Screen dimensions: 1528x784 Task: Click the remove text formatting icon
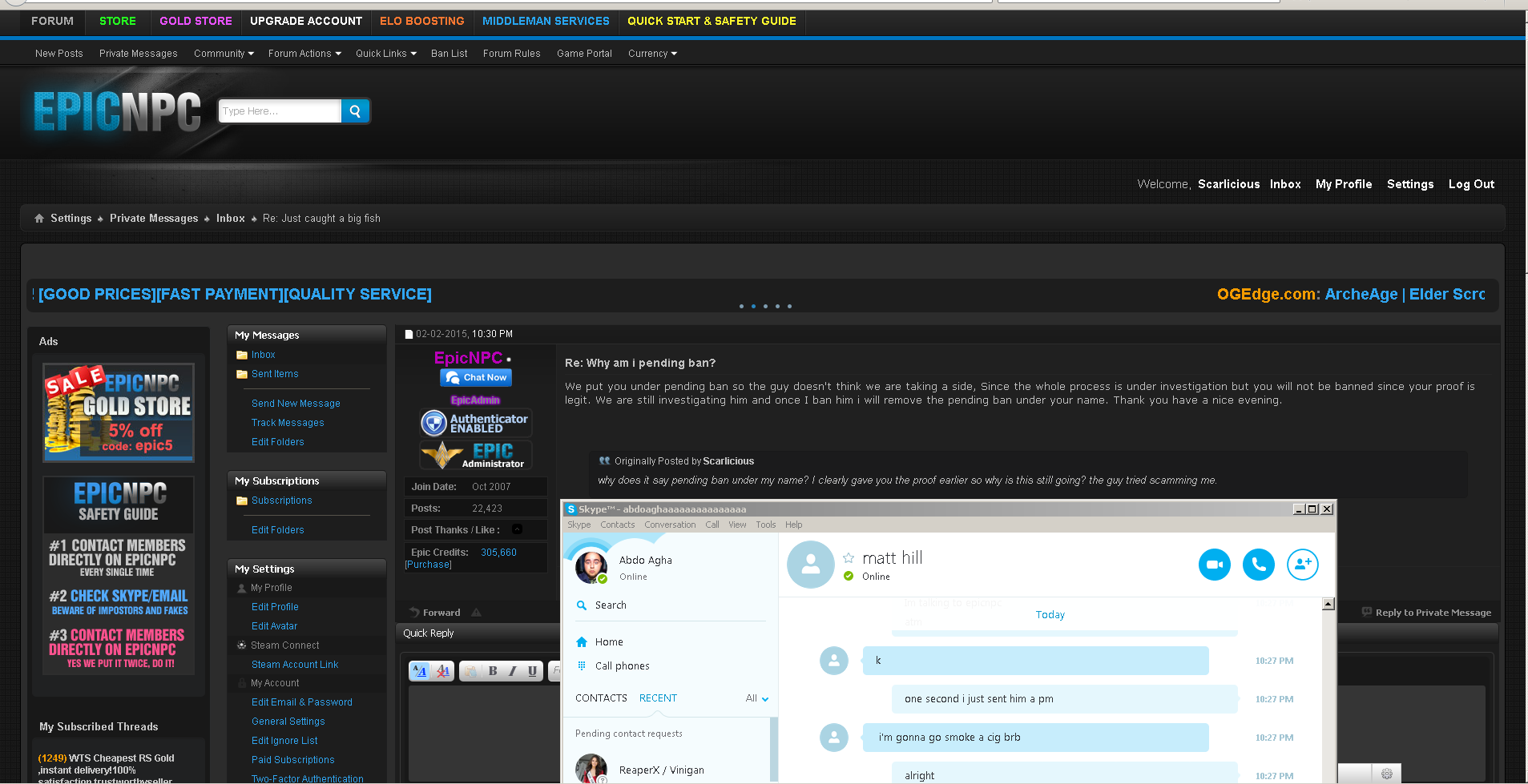(442, 671)
